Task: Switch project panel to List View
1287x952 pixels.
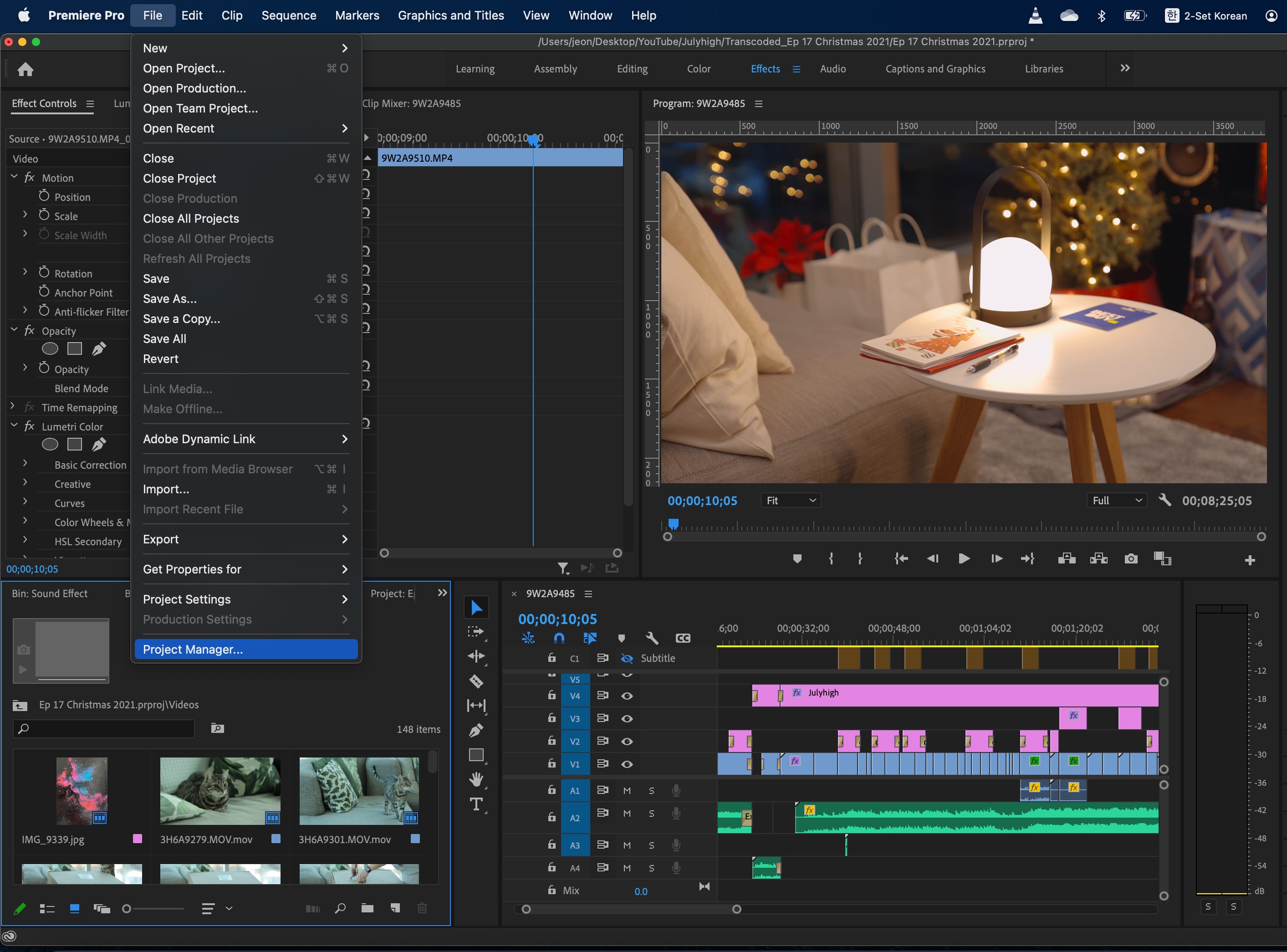Action: 46,909
